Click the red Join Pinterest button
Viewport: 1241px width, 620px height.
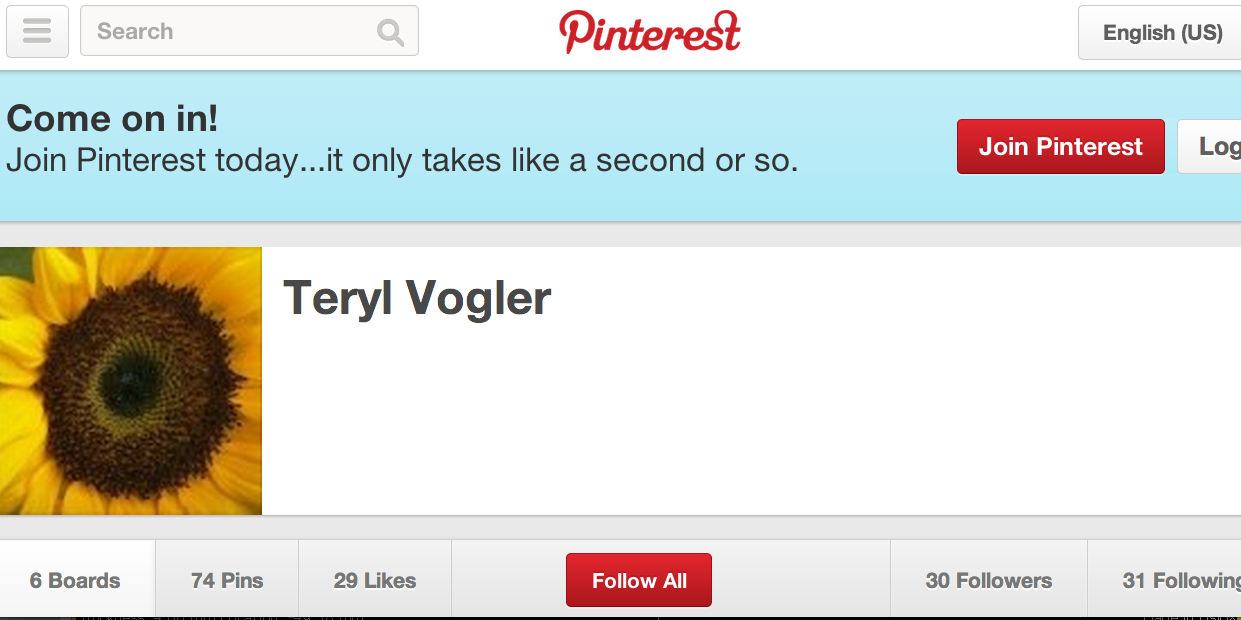pyautogui.click(x=1061, y=147)
